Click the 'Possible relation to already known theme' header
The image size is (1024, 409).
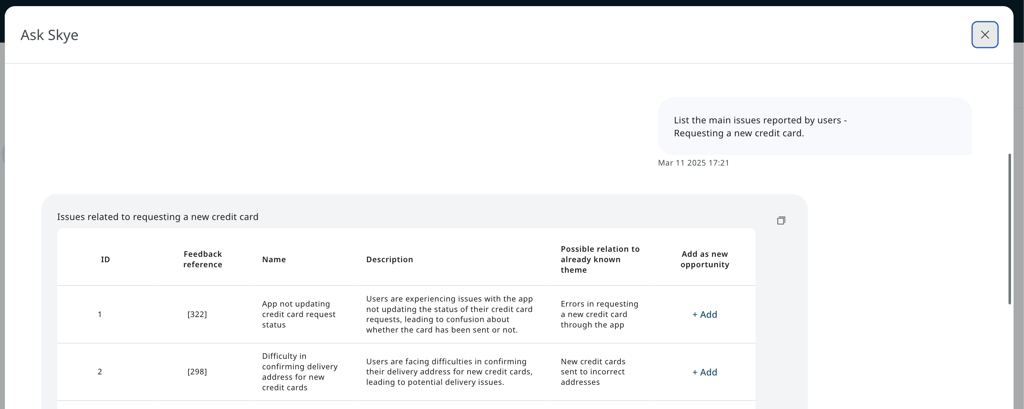click(600, 259)
